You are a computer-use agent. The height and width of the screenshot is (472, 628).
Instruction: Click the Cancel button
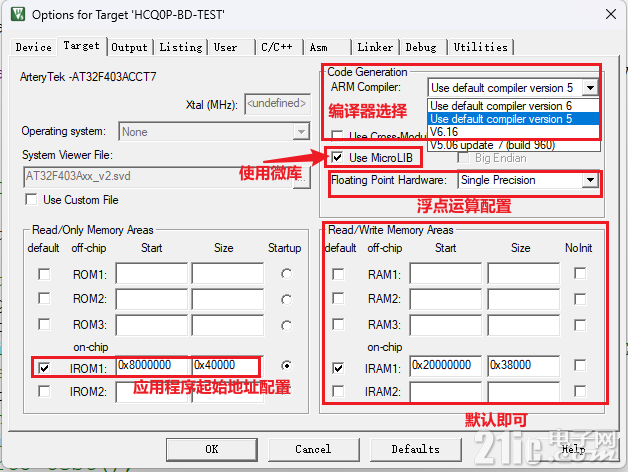pos(313,449)
